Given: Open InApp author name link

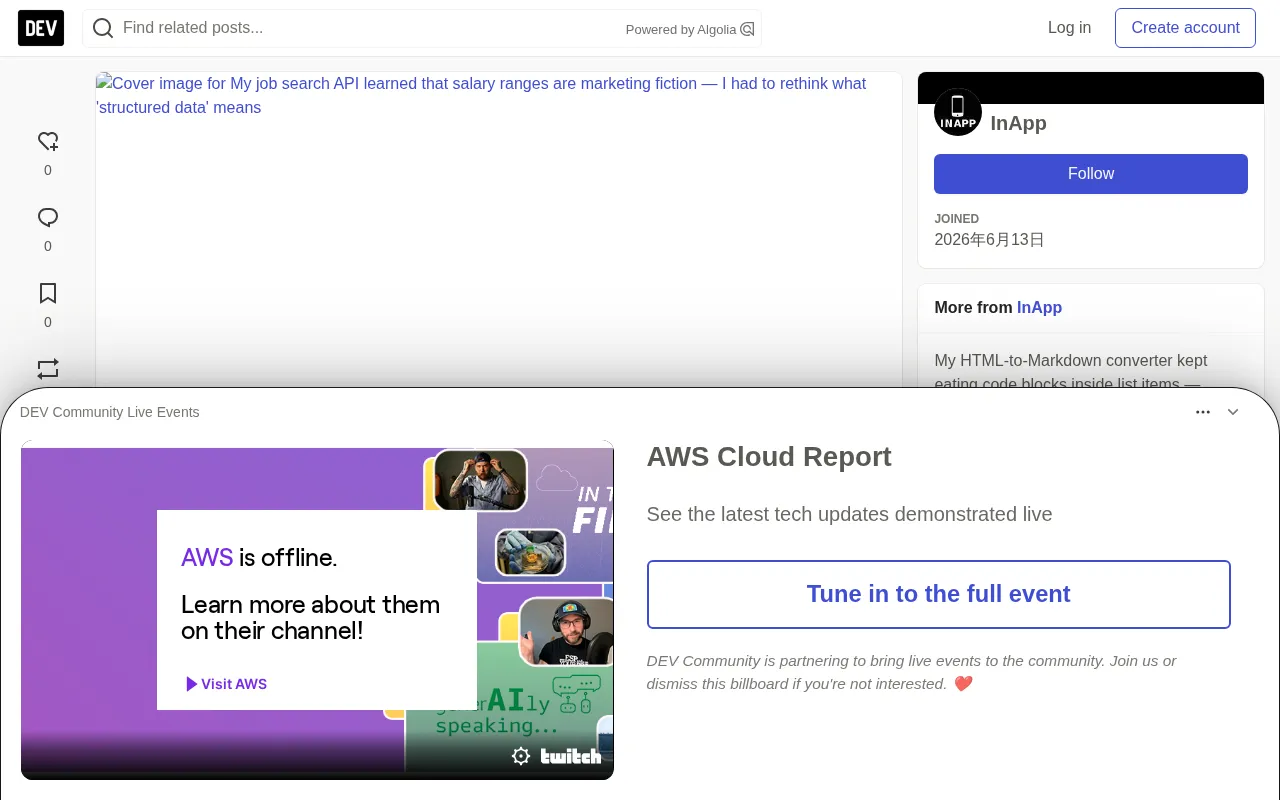Looking at the screenshot, I should (1018, 123).
